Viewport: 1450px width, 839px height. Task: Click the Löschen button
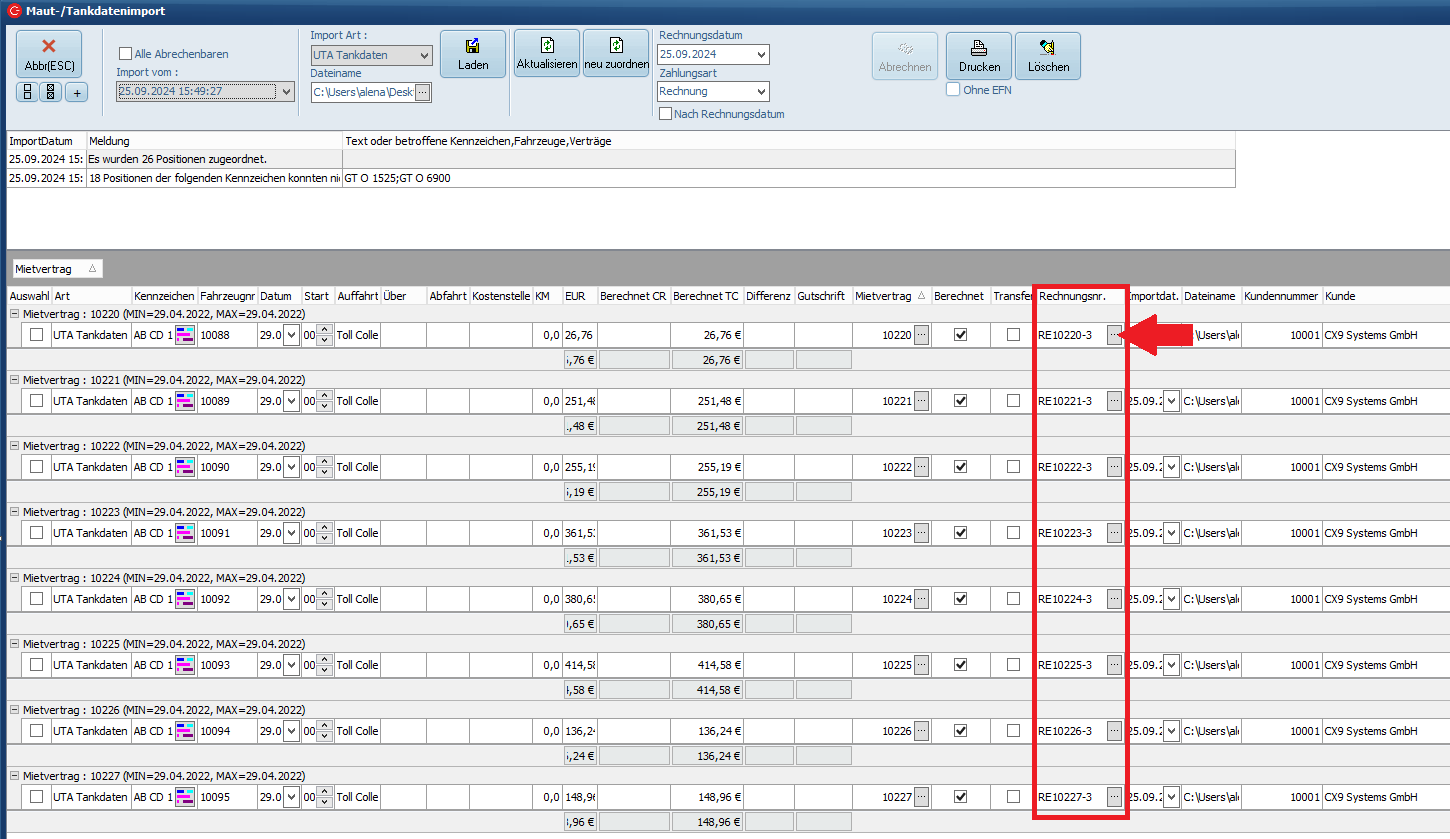click(x=1048, y=56)
